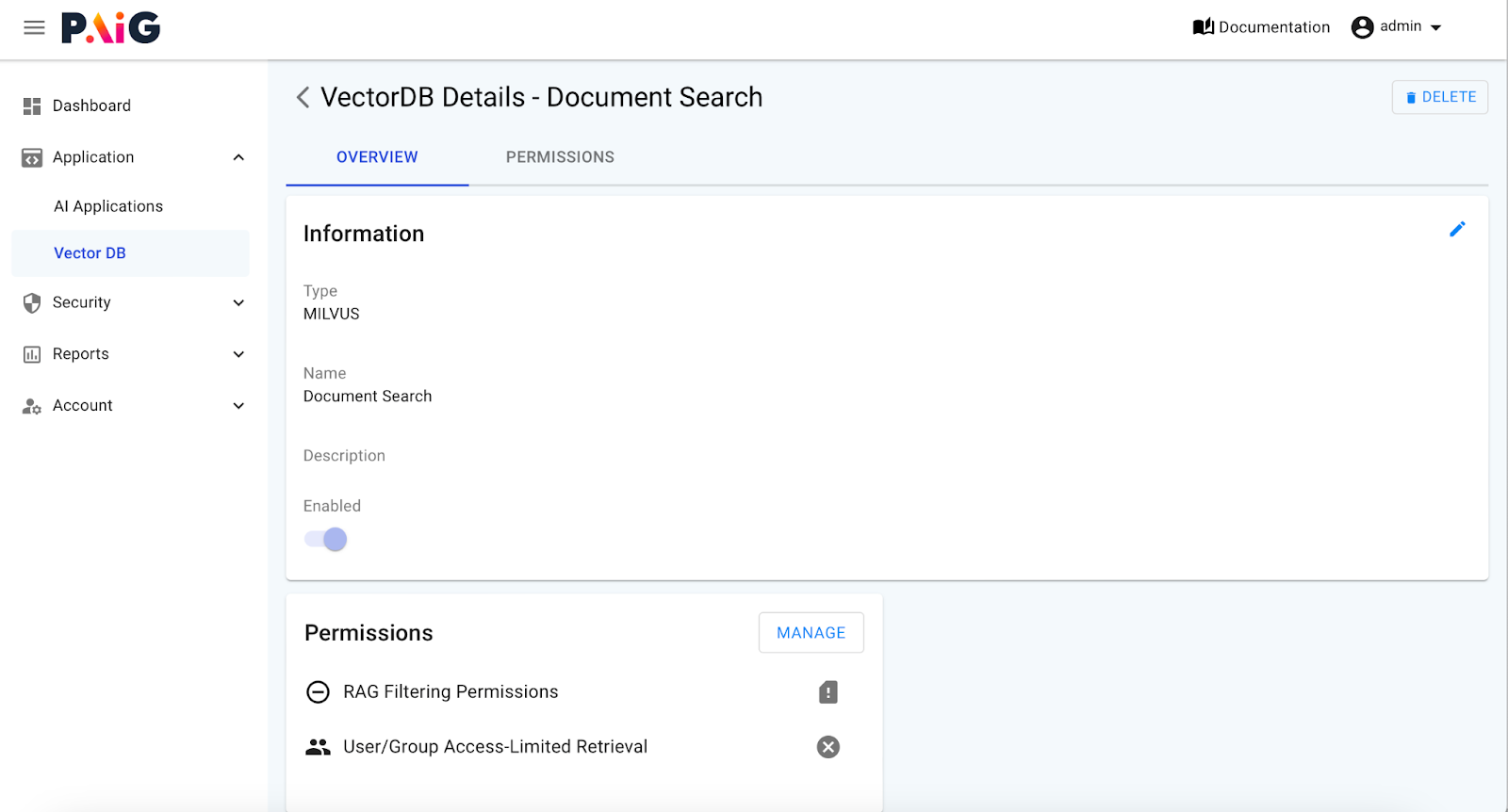Select the Overview tab

(x=377, y=157)
